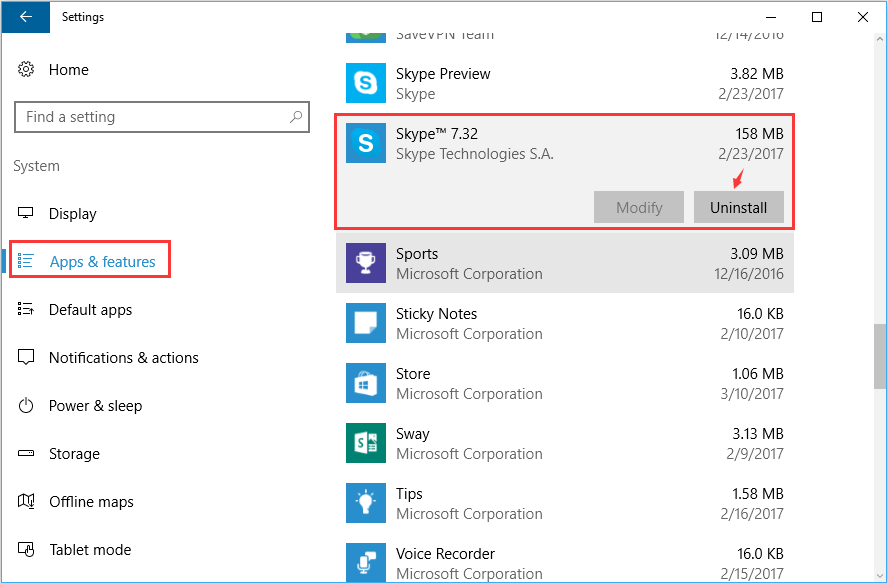The width and height of the screenshot is (888, 583).
Task: Uninstall Skype 7.32
Action: point(738,207)
